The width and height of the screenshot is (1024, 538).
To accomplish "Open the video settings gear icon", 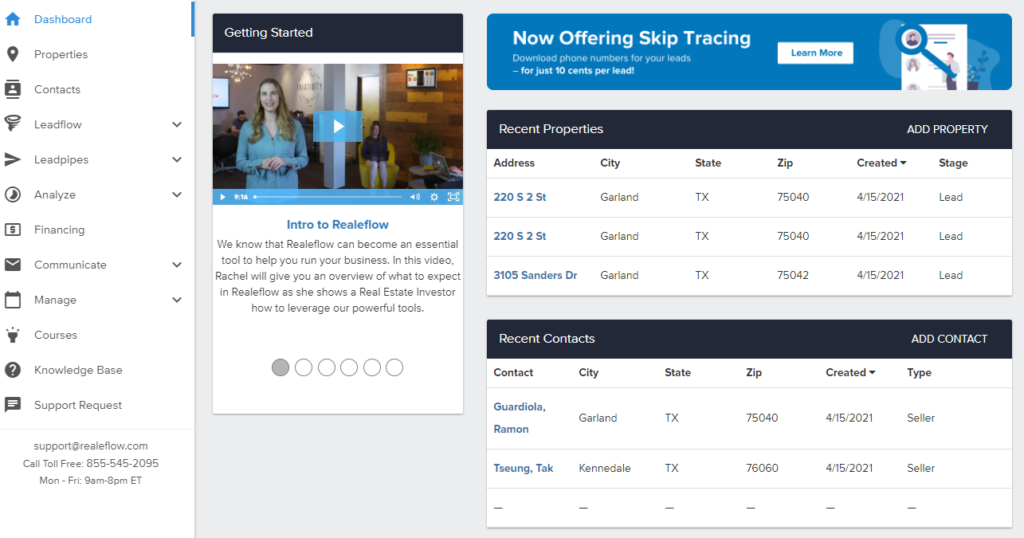I will click(434, 197).
